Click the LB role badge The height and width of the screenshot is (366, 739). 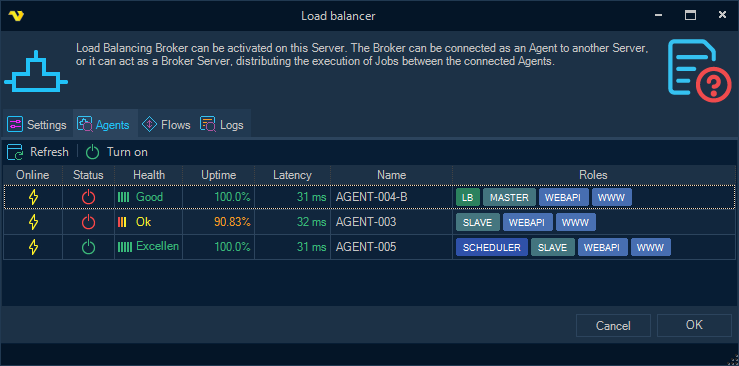coord(468,197)
